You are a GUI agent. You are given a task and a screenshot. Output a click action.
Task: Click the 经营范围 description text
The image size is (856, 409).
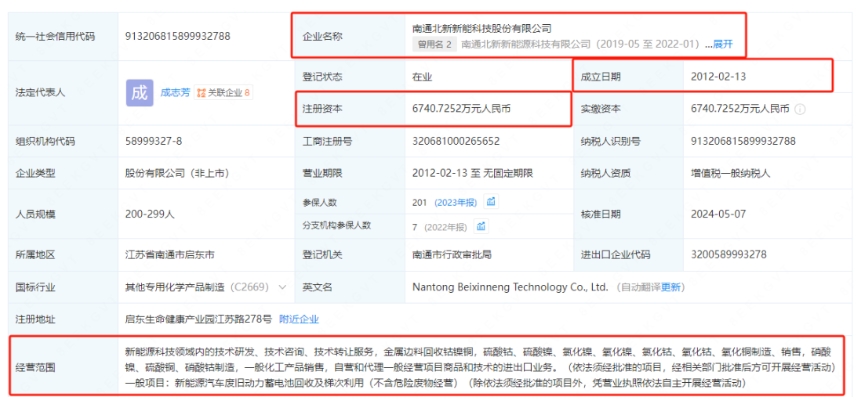(480, 367)
